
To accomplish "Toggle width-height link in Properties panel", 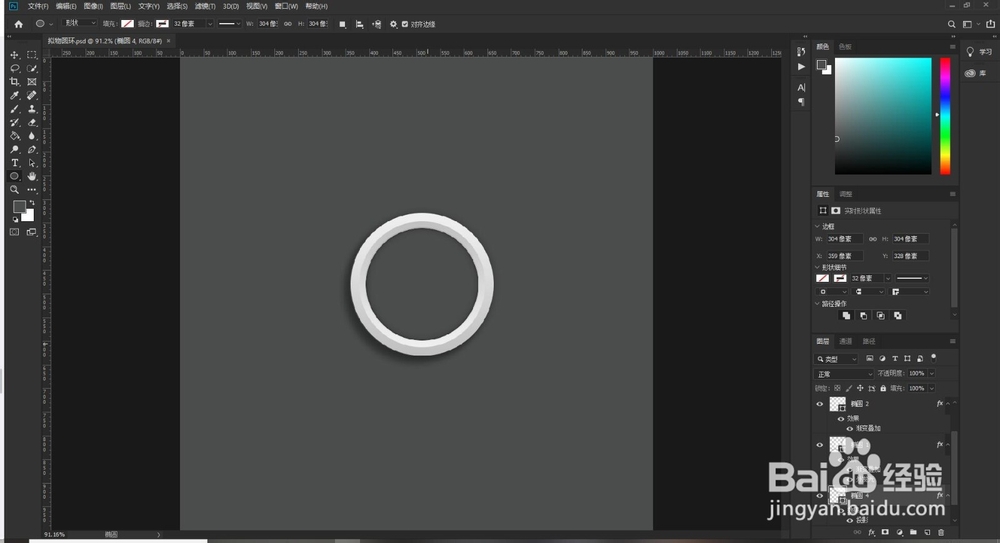I will point(872,239).
